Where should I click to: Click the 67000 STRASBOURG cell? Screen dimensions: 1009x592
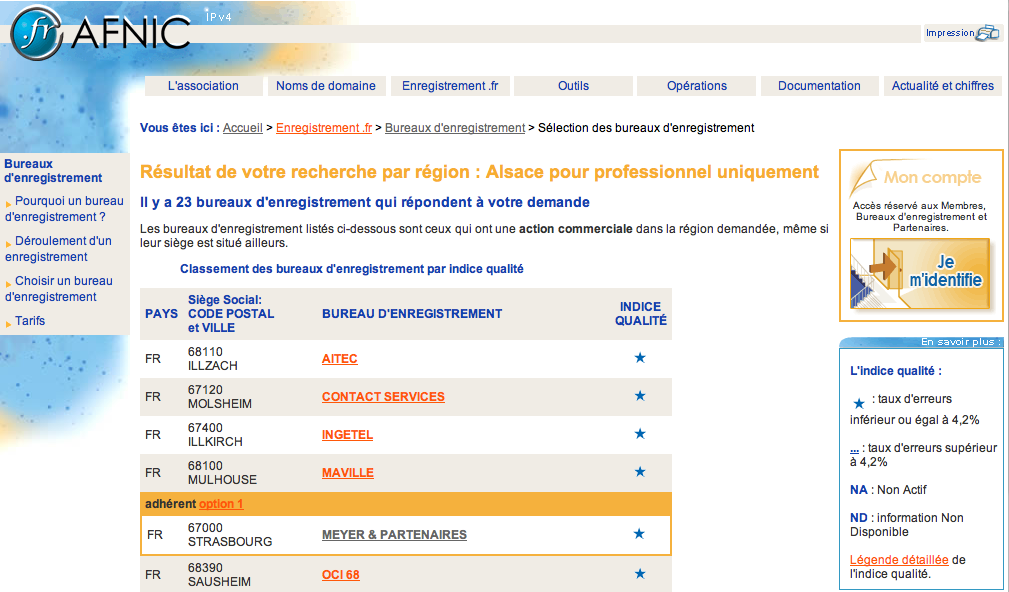coord(230,535)
